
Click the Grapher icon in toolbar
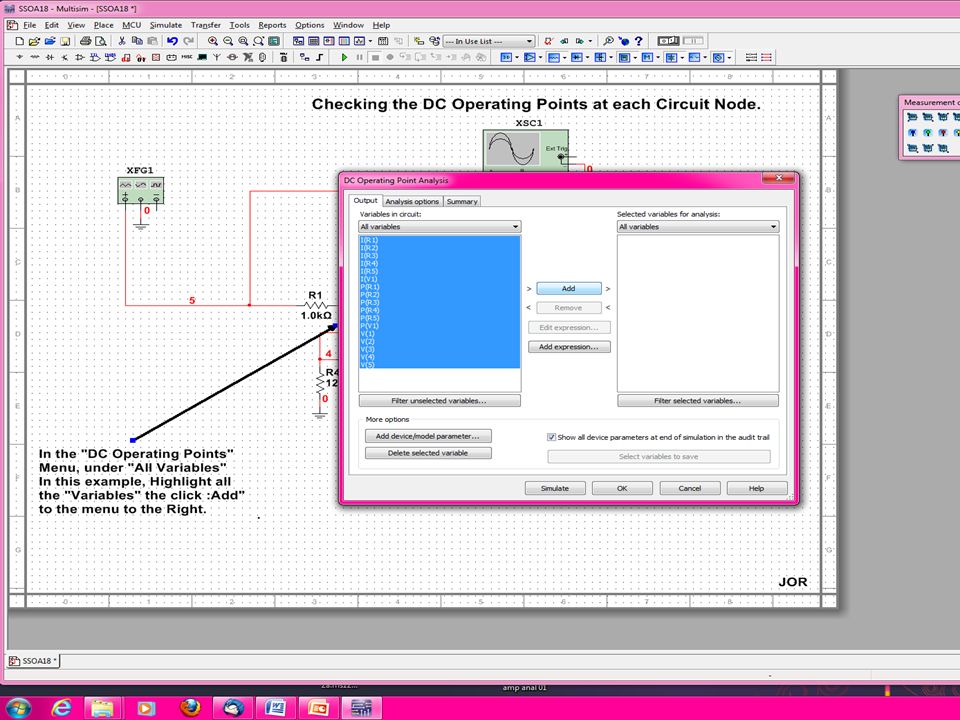pyautogui.click(x=359, y=41)
